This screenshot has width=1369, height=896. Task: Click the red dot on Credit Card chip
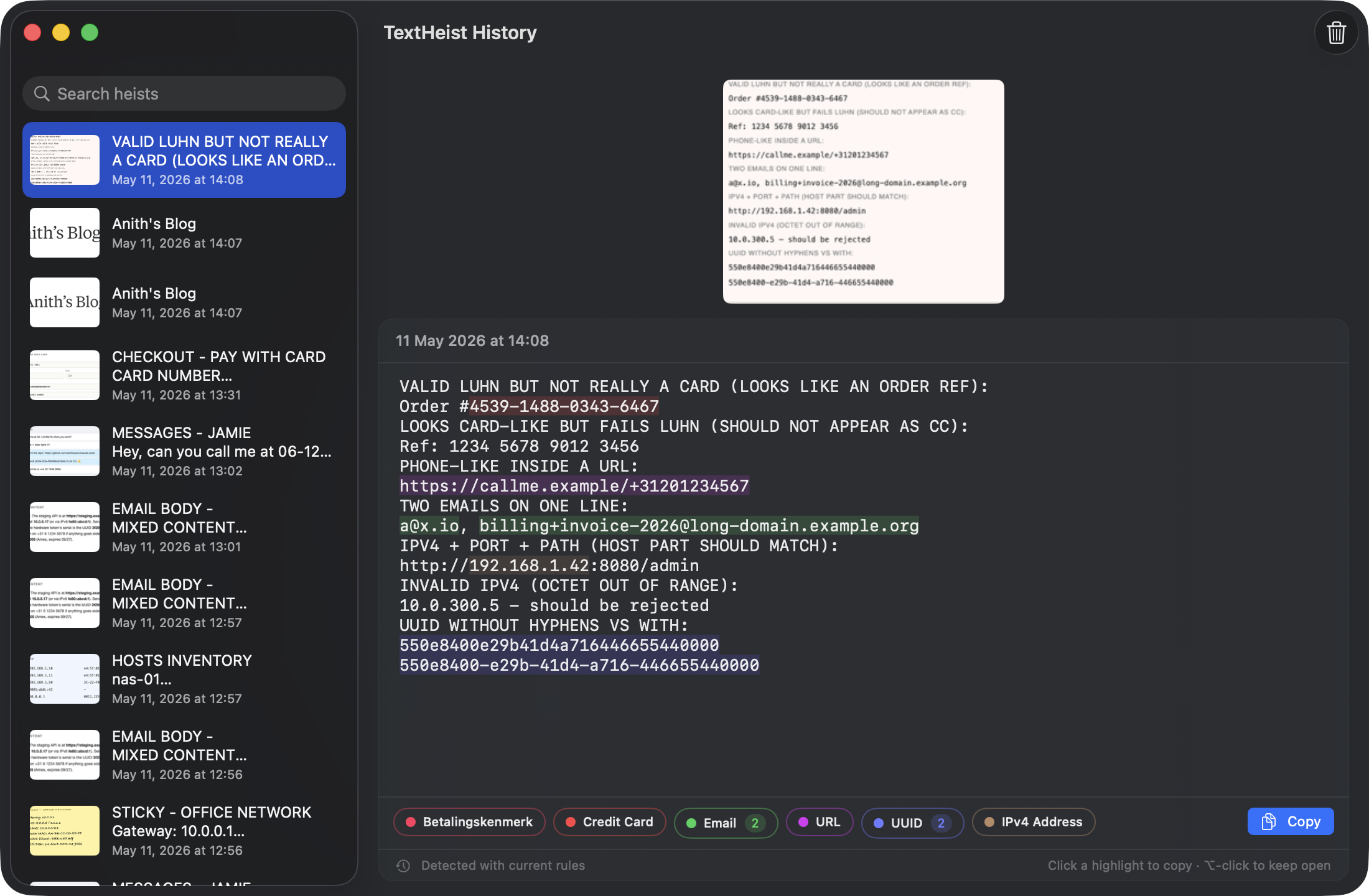click(570, 822)
